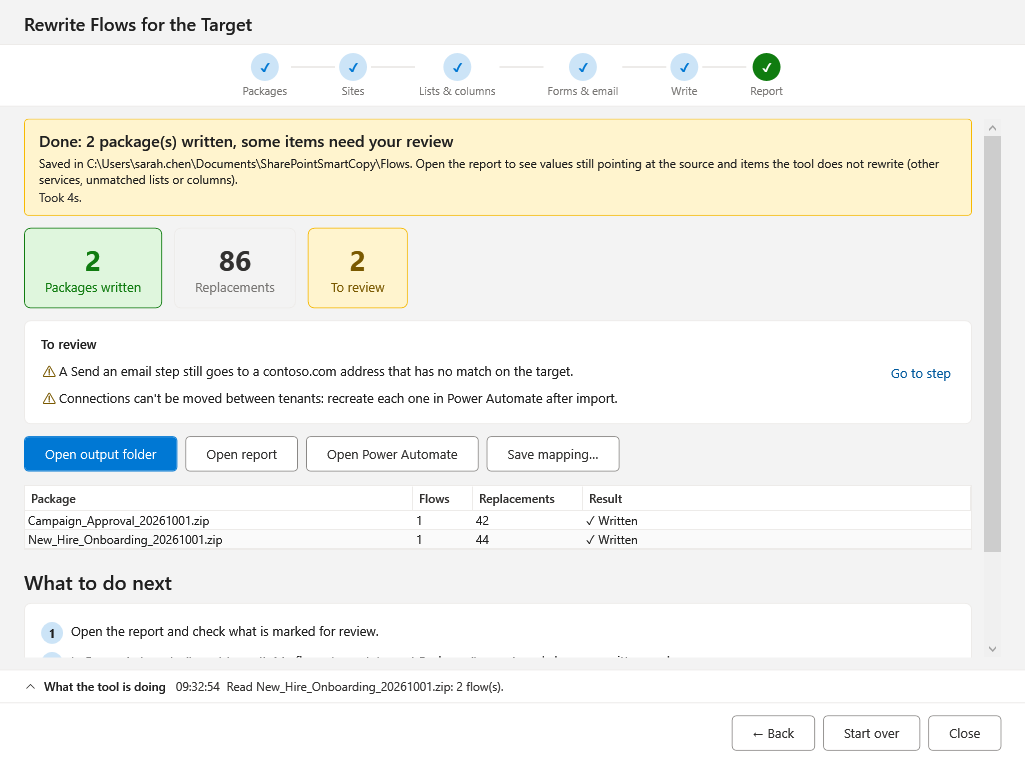Sort by the Package column header
The height and width of the screenshot is (762, 1025).
click(218, 499)
